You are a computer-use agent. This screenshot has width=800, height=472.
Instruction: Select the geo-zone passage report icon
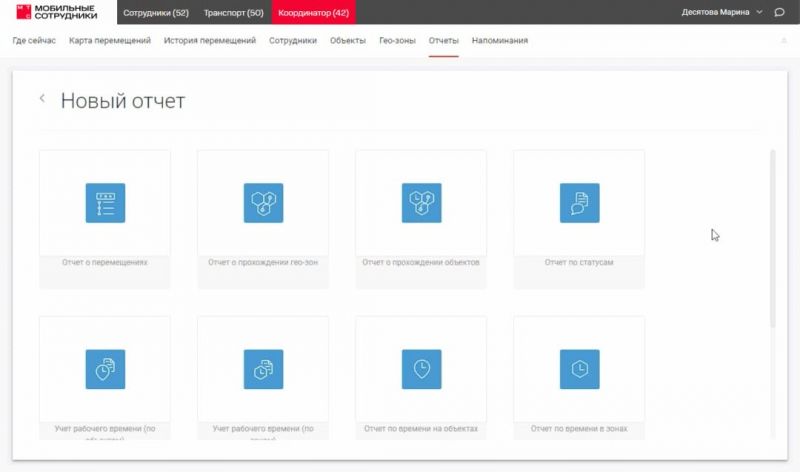click(263, 203)
